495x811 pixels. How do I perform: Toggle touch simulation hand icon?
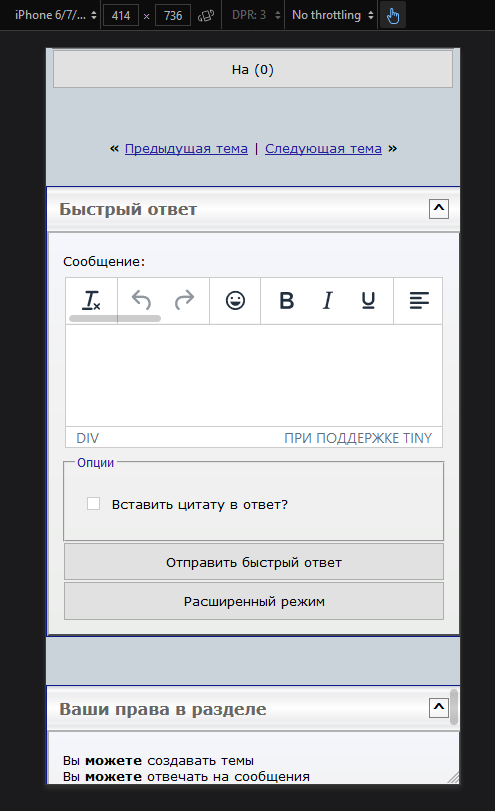(x=393, y=16)
